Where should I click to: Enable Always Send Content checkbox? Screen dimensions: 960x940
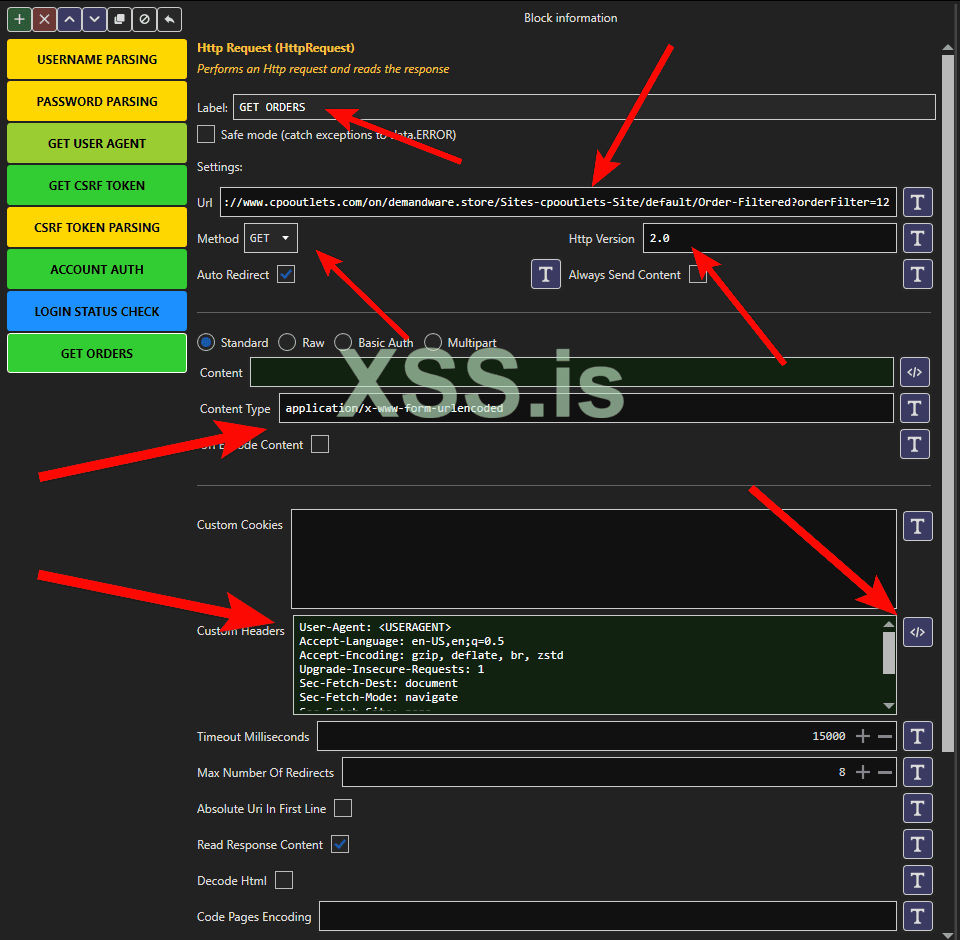click(x=697, y=274)
